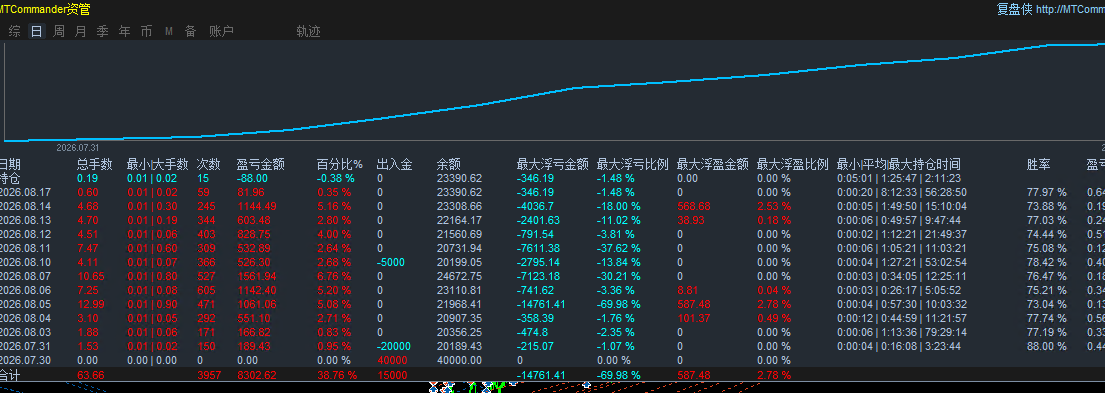This screenshot has height=393, width=1105.
Task: Click the 15000 net deposit in 合计 row
Action: pyautogui.click(x=392, y=375)
